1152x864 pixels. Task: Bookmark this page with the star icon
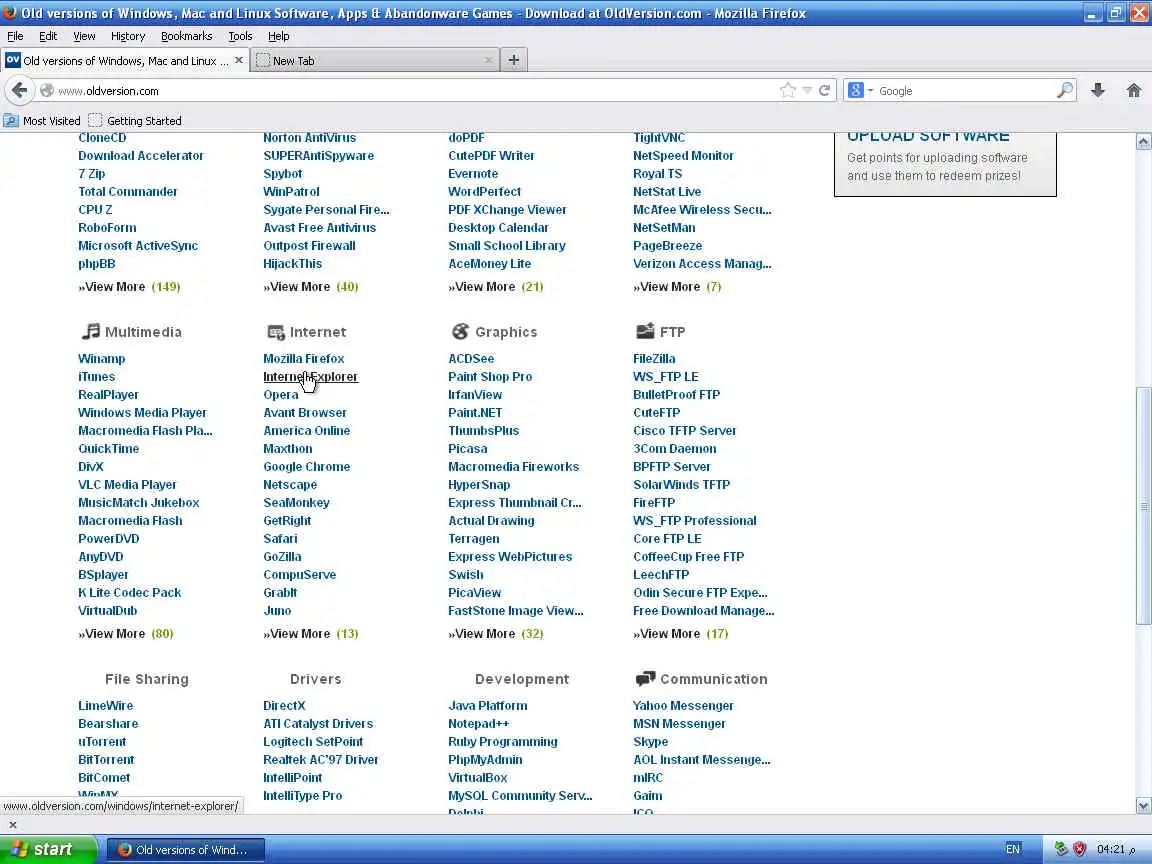[x=788, y=90]
